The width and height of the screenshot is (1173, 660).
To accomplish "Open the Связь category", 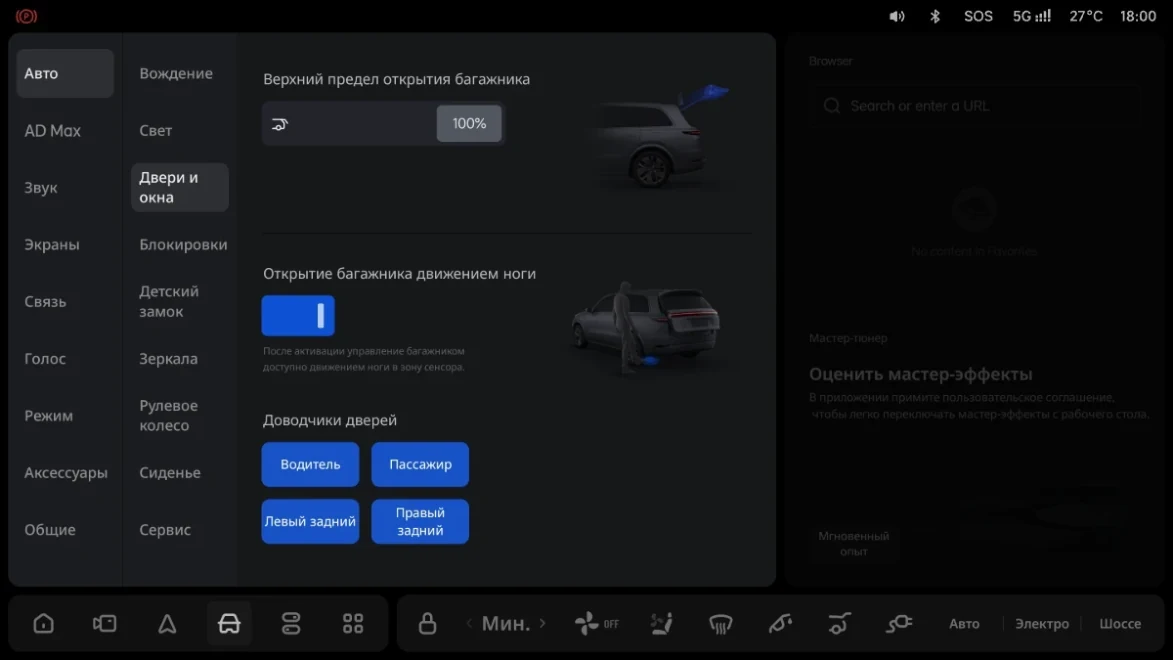I will (45, 302).
